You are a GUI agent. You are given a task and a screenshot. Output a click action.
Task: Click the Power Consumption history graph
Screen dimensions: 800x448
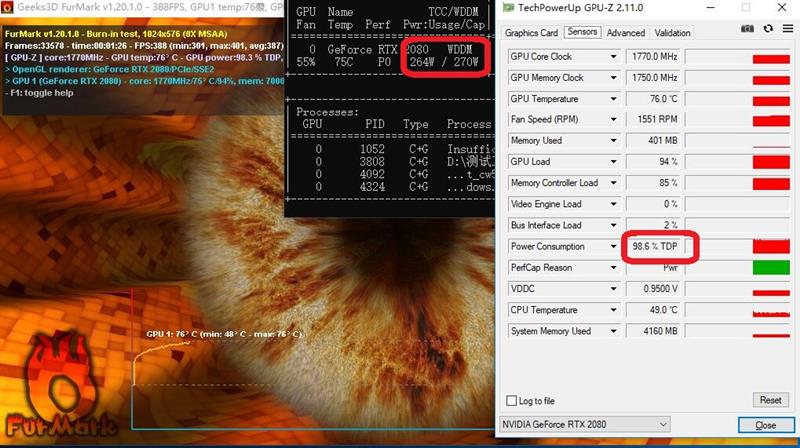tap(738, 246)
